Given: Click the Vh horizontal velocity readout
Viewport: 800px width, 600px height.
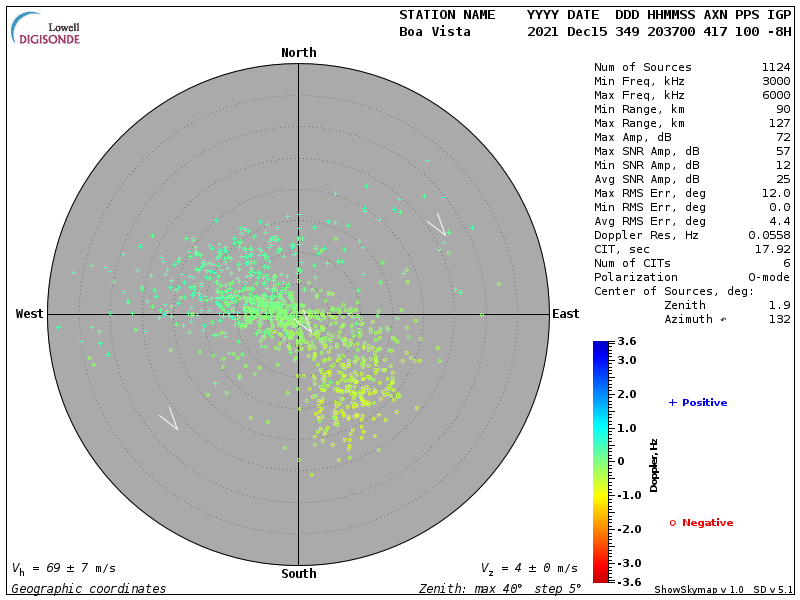Looking at the screenshot, I should tap(64, 568).
